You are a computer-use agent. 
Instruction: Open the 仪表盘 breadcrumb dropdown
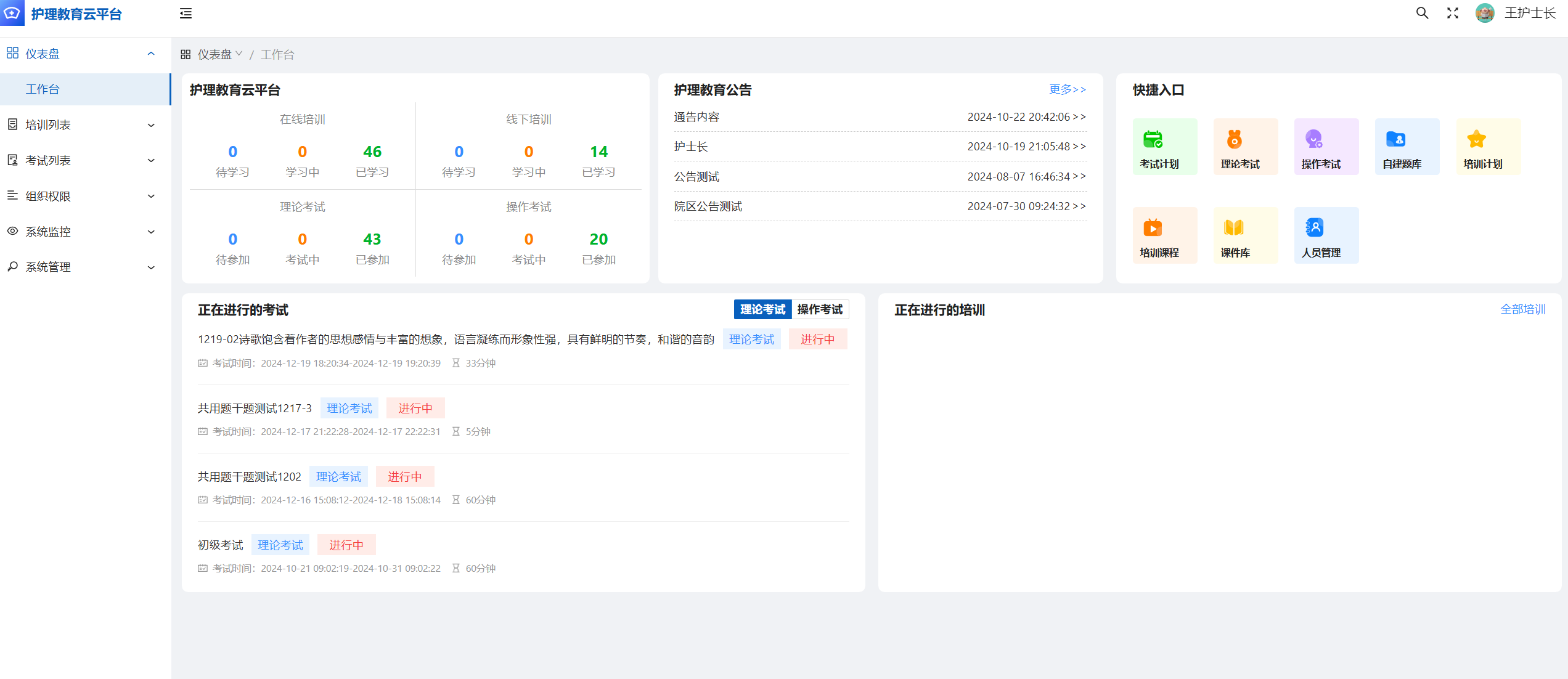(x=219, y=55)
